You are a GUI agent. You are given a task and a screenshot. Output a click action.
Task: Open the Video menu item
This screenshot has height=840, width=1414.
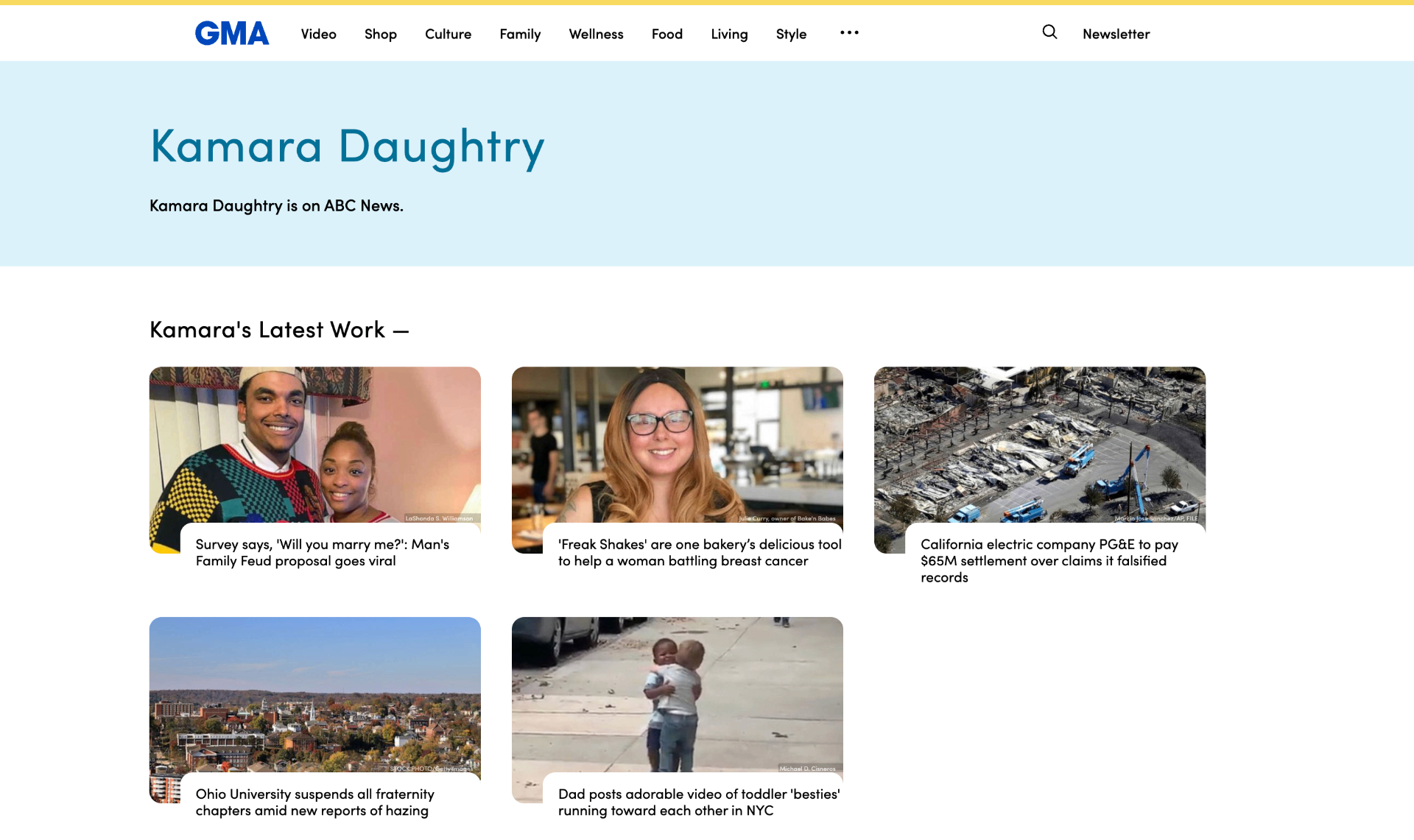tap(318, 34)
